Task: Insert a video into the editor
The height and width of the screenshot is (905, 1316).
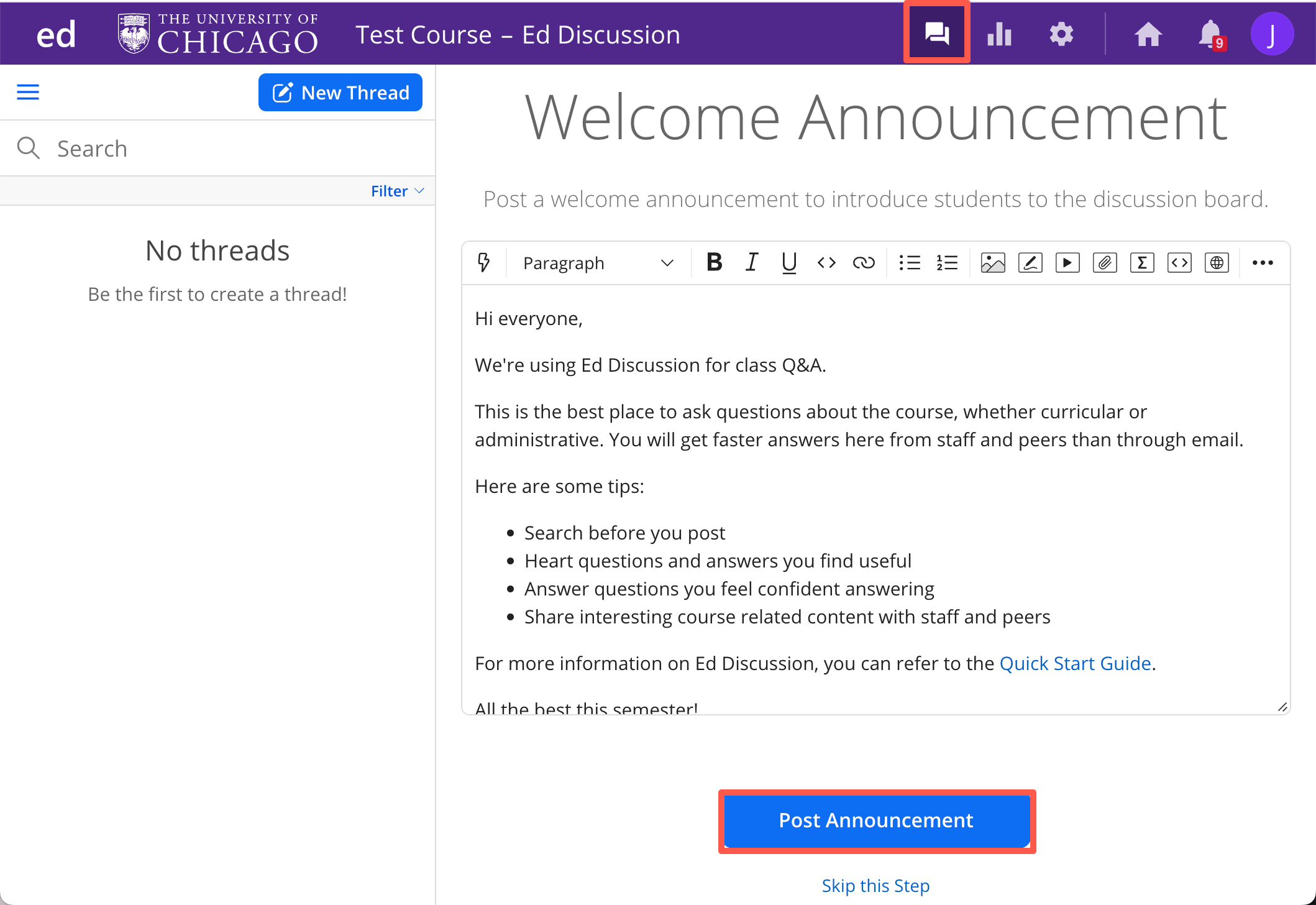Action: coord(1067,262)
